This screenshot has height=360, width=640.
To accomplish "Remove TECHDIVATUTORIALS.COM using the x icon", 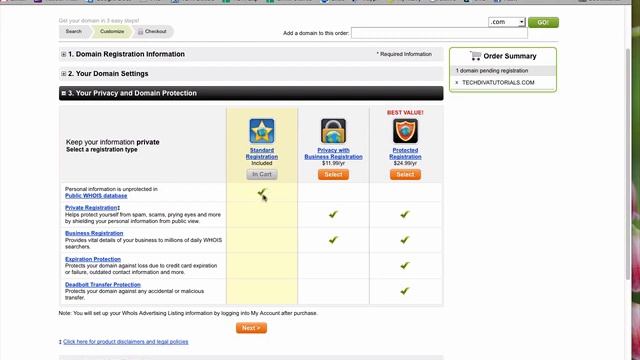I will (457, 82).
